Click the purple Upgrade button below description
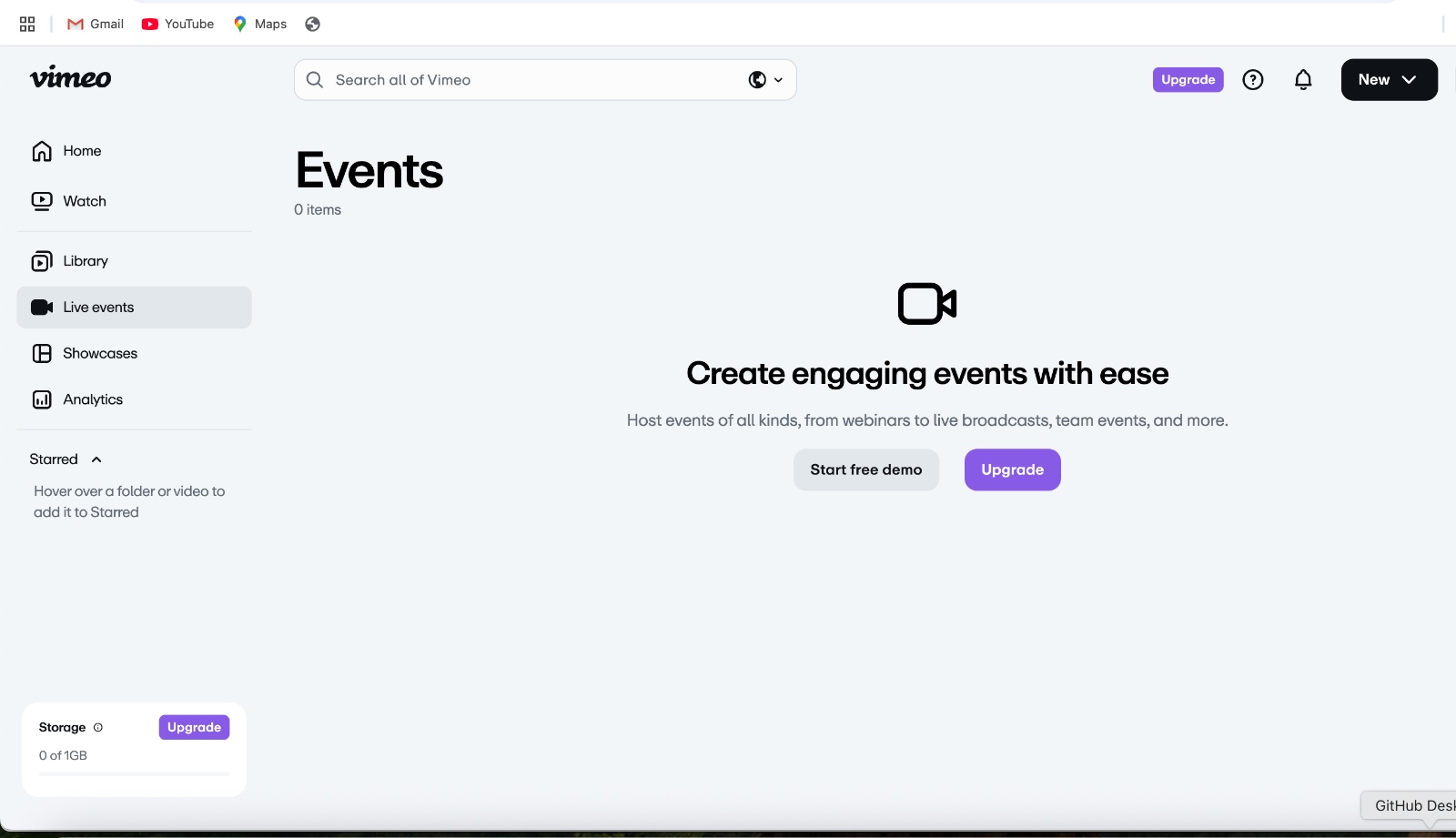 pyautogui.click(x=1012, y=469)
